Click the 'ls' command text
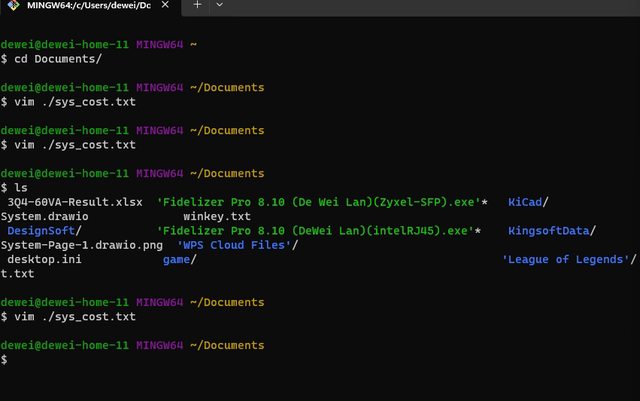The width and height of the screenshot is (640, 401). pyautogui.click(x=18, y=188)
